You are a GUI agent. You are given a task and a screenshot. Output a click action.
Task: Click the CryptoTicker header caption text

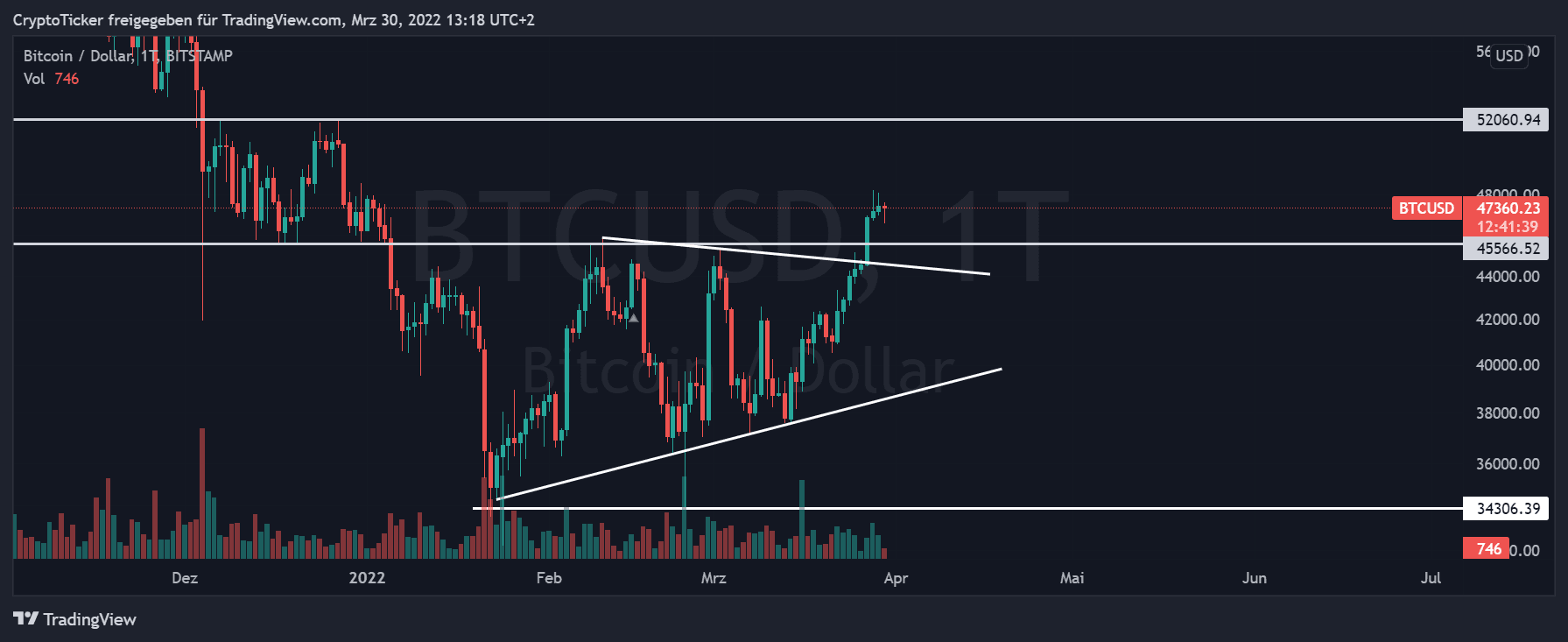point(273,20)
